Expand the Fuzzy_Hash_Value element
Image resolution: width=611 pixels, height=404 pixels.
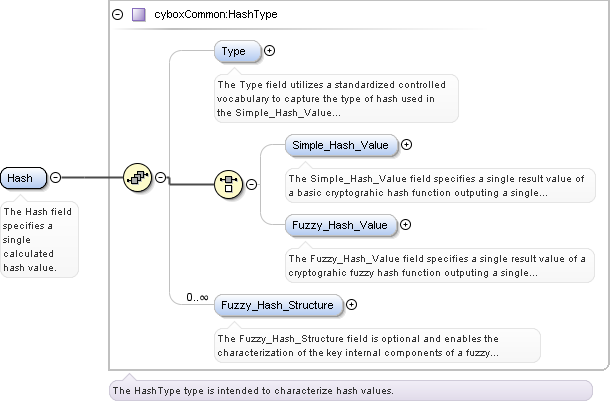pos(405,225)
